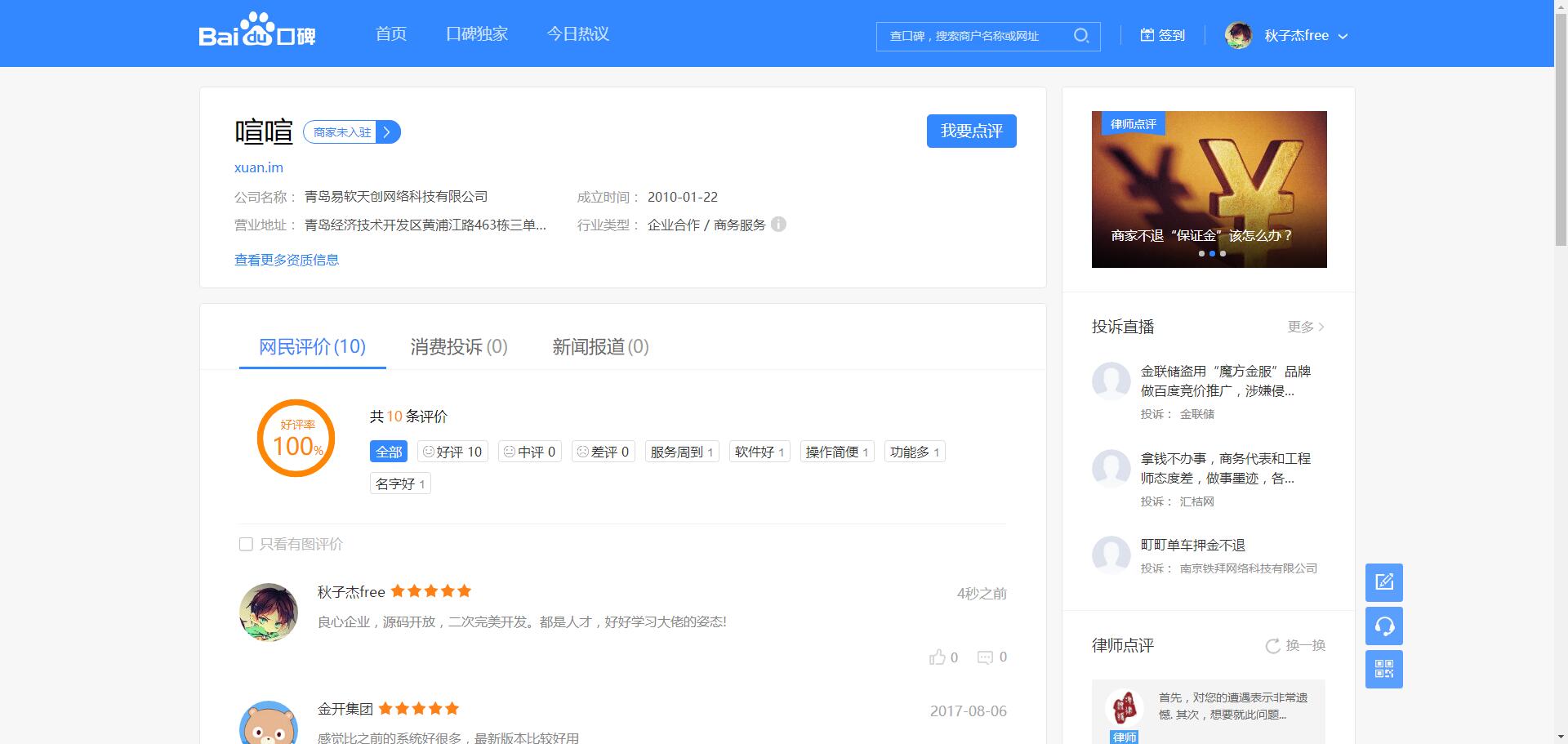Open the user menu dropdown arrow
Viewport: 1568px width, 744px height.
pos(1343,36)
